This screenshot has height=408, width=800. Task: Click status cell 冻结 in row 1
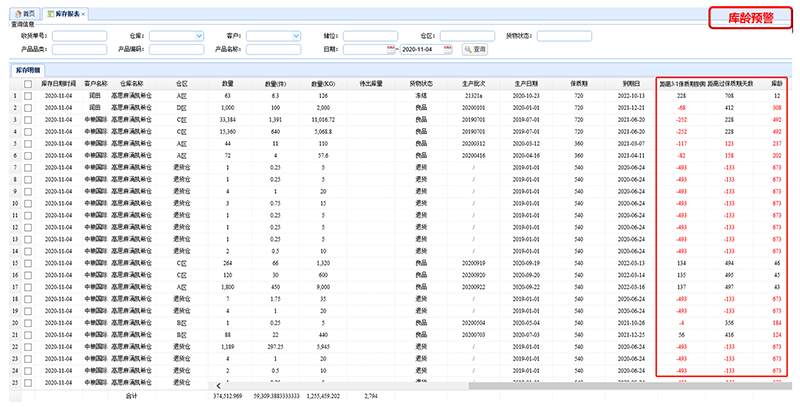pyautogui.click(x=421, y=96)
